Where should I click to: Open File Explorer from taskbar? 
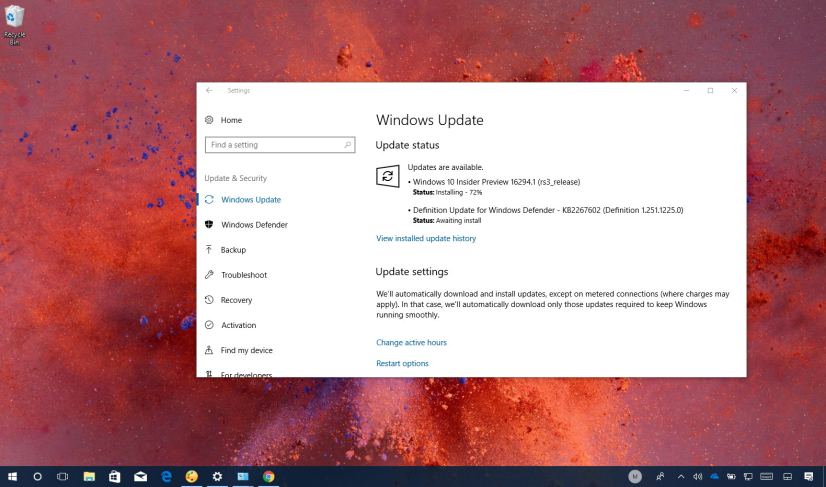tap(89, 476)
